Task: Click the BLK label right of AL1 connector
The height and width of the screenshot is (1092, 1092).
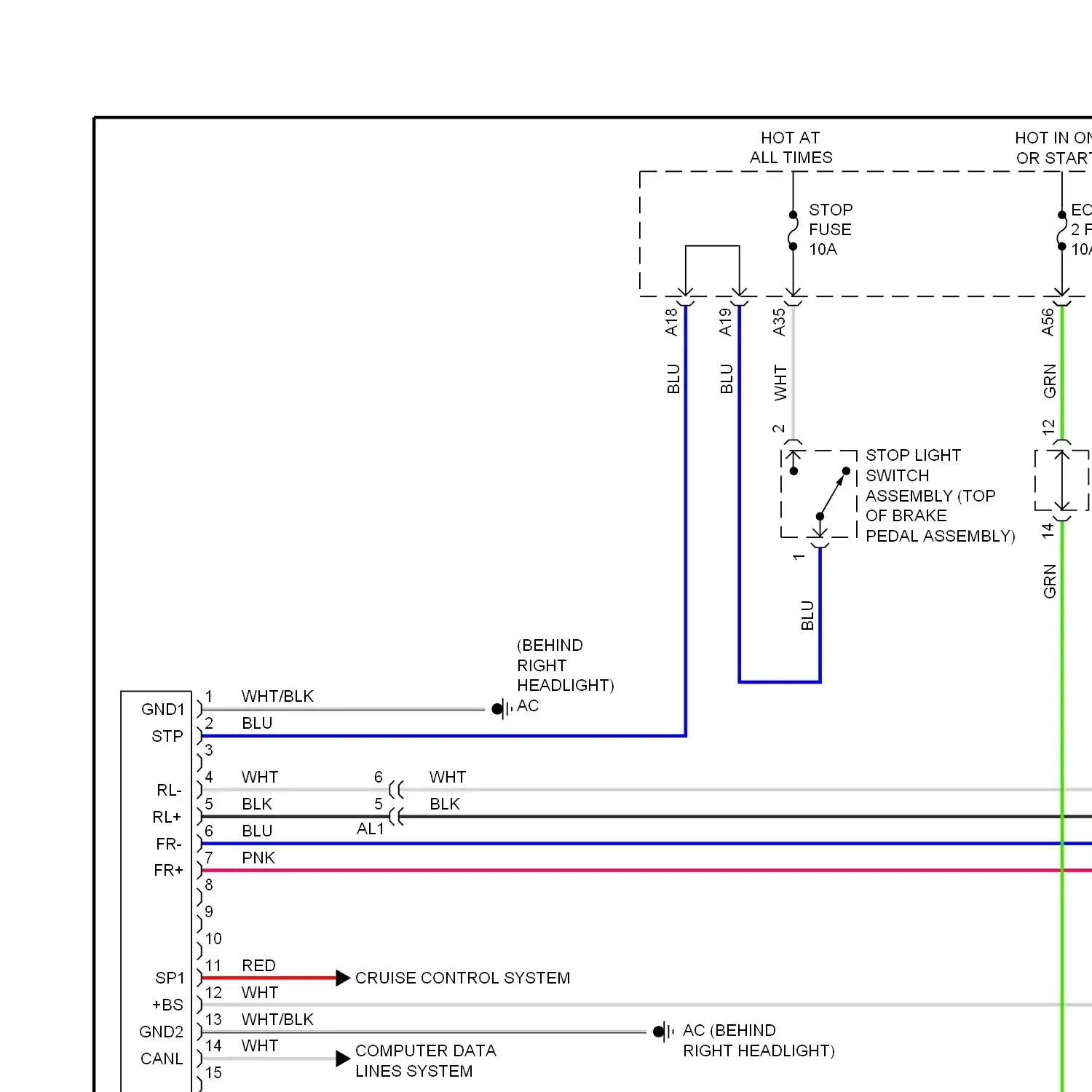Action: point(445,804)
